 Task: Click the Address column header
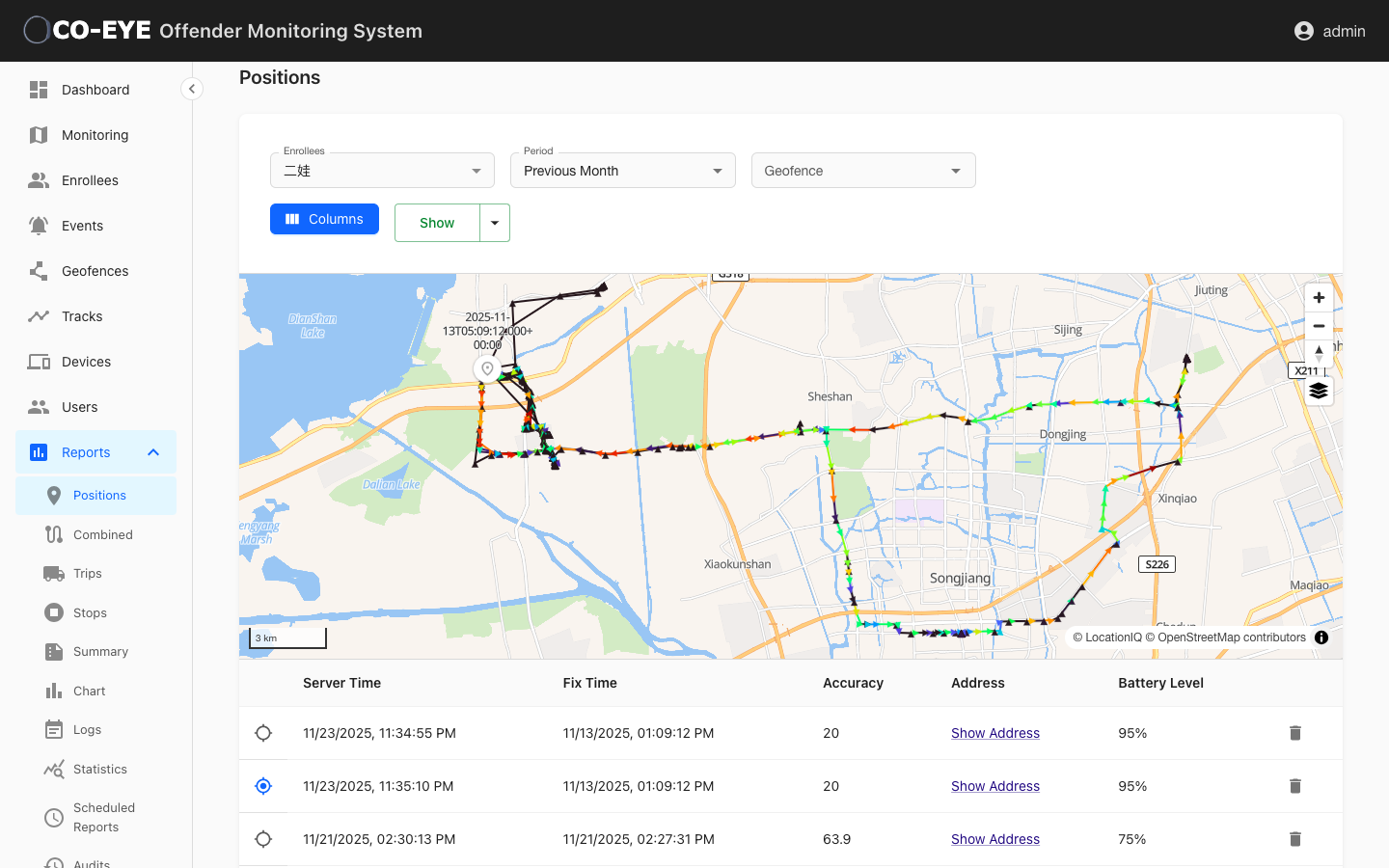click(978, 683)
